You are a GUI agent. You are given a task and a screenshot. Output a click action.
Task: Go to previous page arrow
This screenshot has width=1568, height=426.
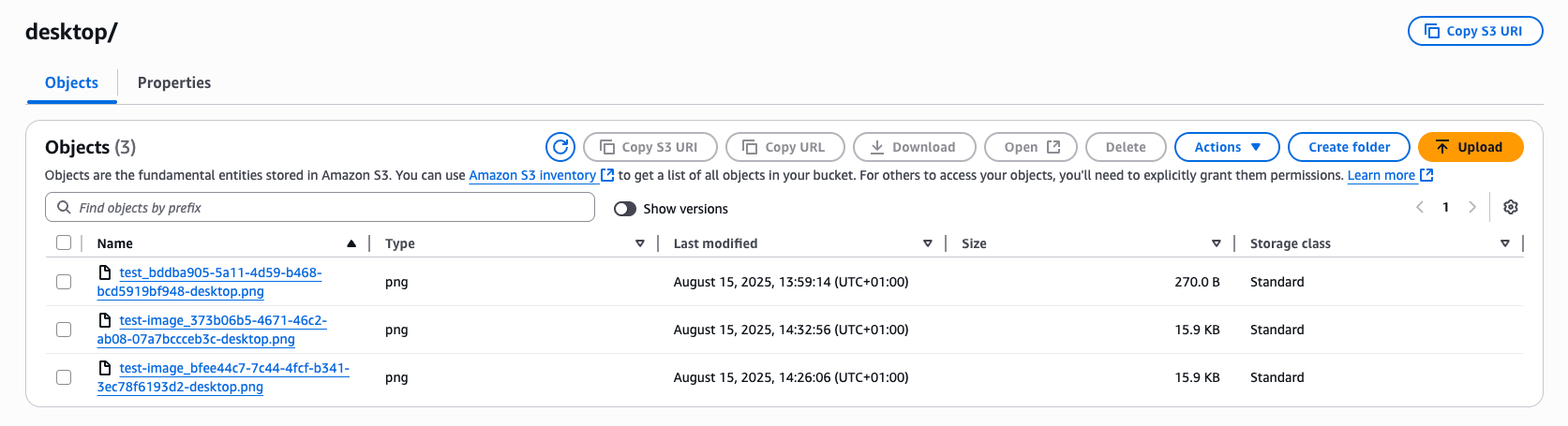click(1420, 208)
